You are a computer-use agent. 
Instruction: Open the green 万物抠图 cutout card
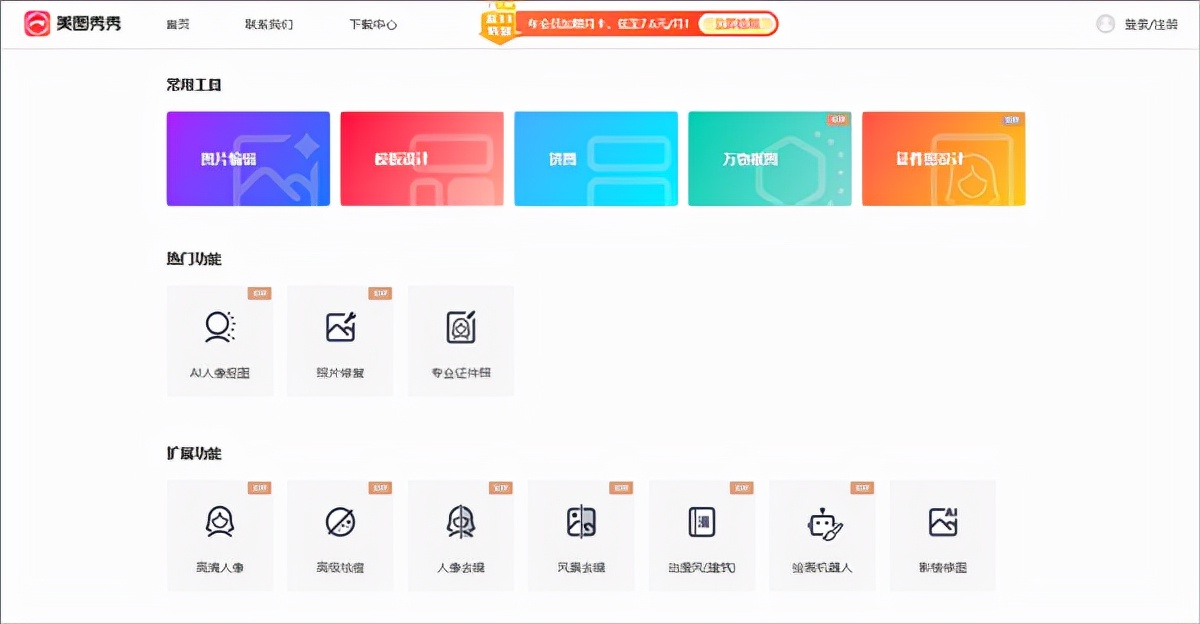(x=770, y=158)
